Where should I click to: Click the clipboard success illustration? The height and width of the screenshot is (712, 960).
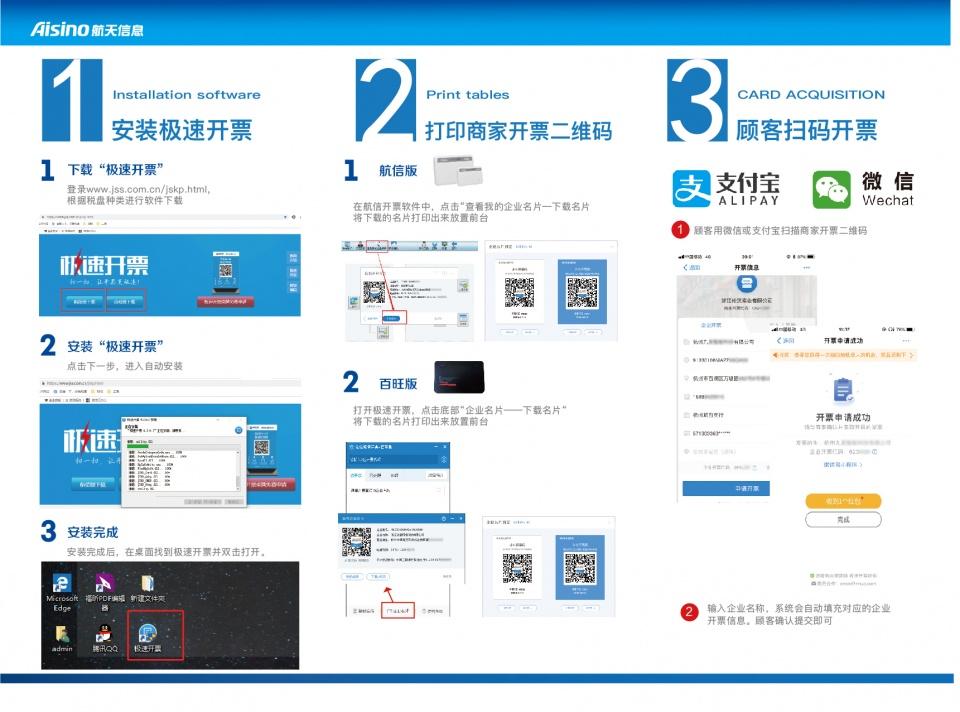(843, 390)
